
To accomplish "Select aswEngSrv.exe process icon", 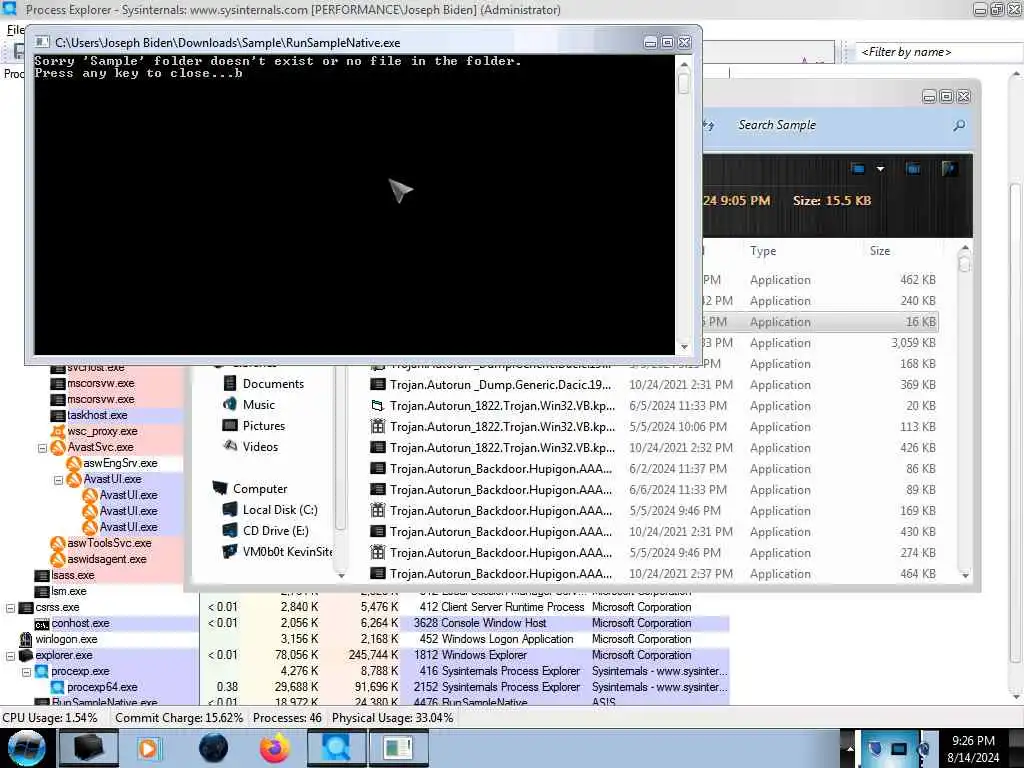I will click(x=74, y=463).
